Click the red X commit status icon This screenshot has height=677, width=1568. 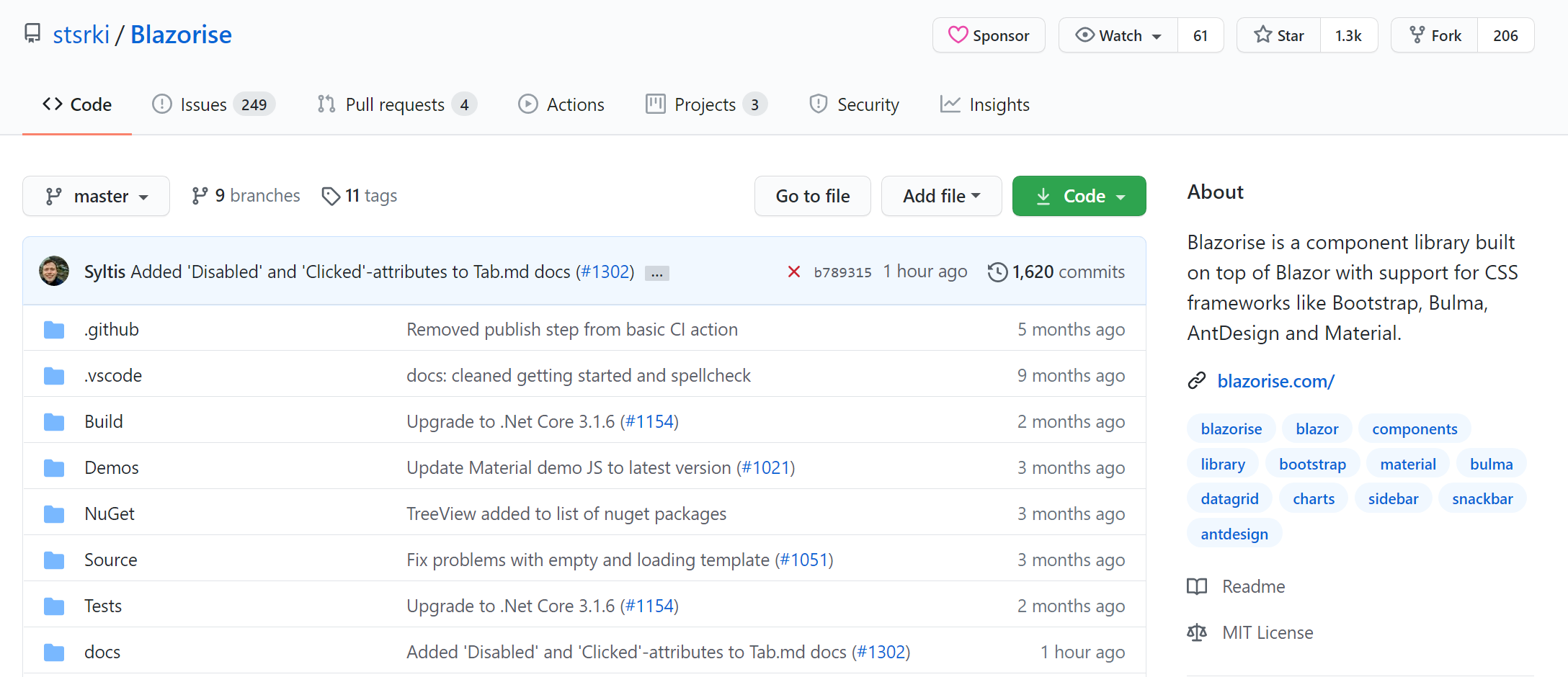point(794,272)
